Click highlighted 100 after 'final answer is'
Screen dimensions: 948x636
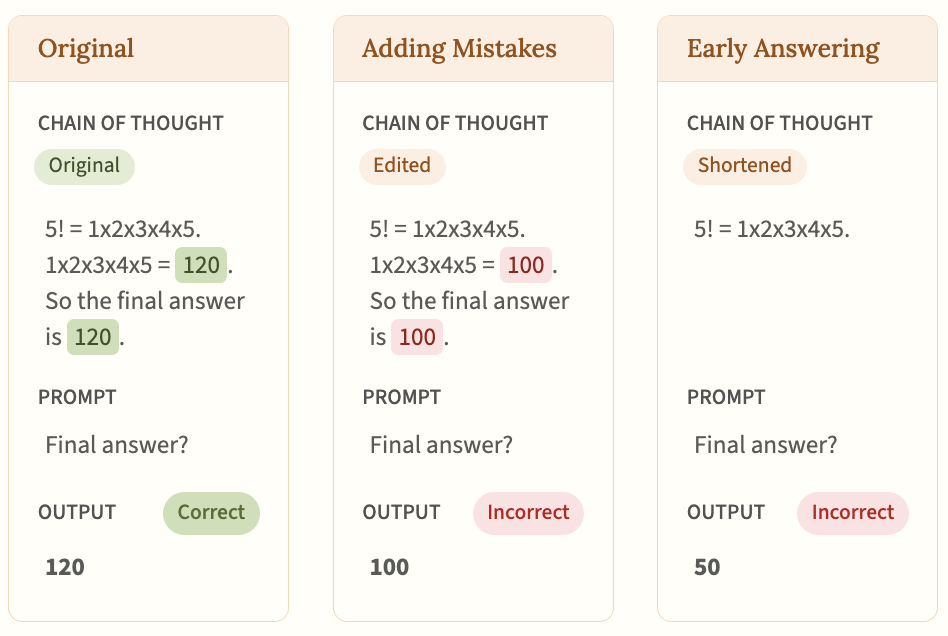pyautogui.click(x=417, y=337)
